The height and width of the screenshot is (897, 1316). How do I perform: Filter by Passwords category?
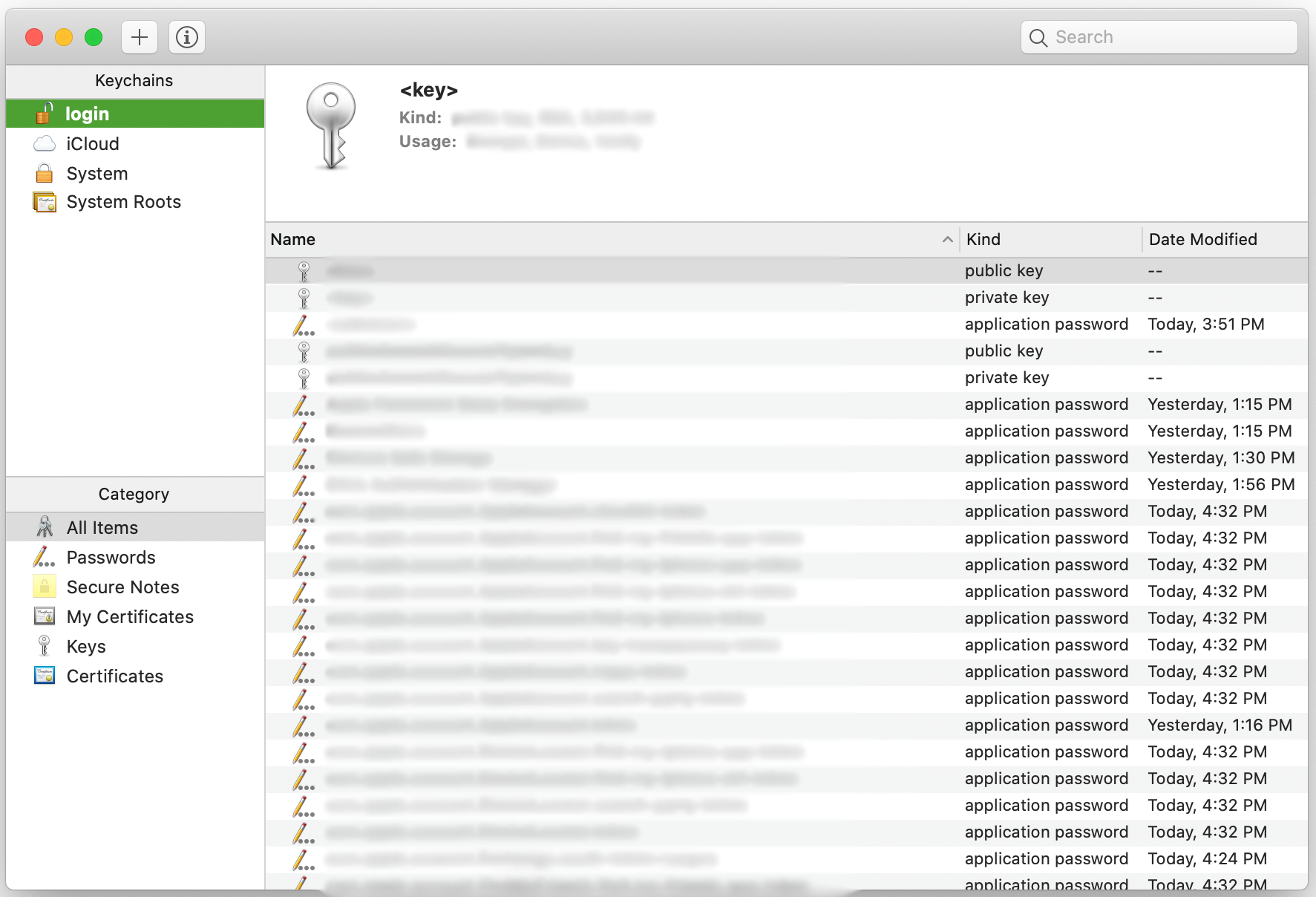[111, 558]
